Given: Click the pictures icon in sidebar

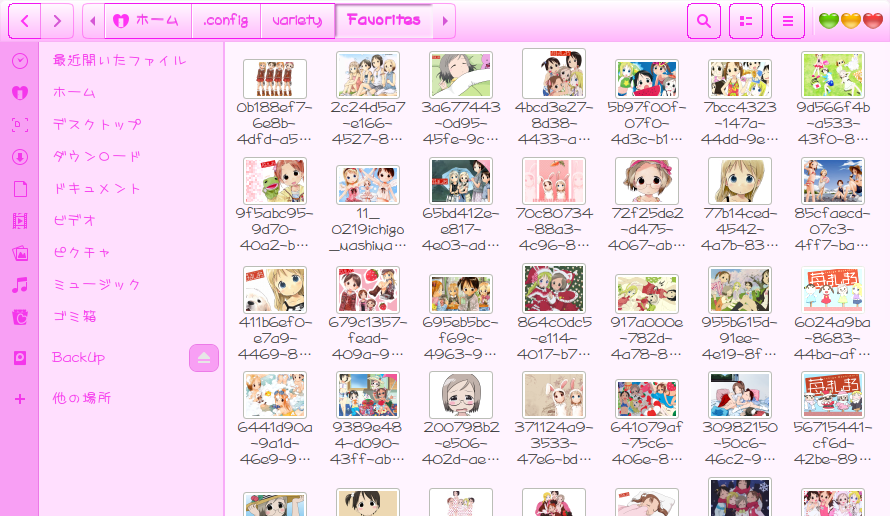Looking at the screenshot, I should coord(20,253).
